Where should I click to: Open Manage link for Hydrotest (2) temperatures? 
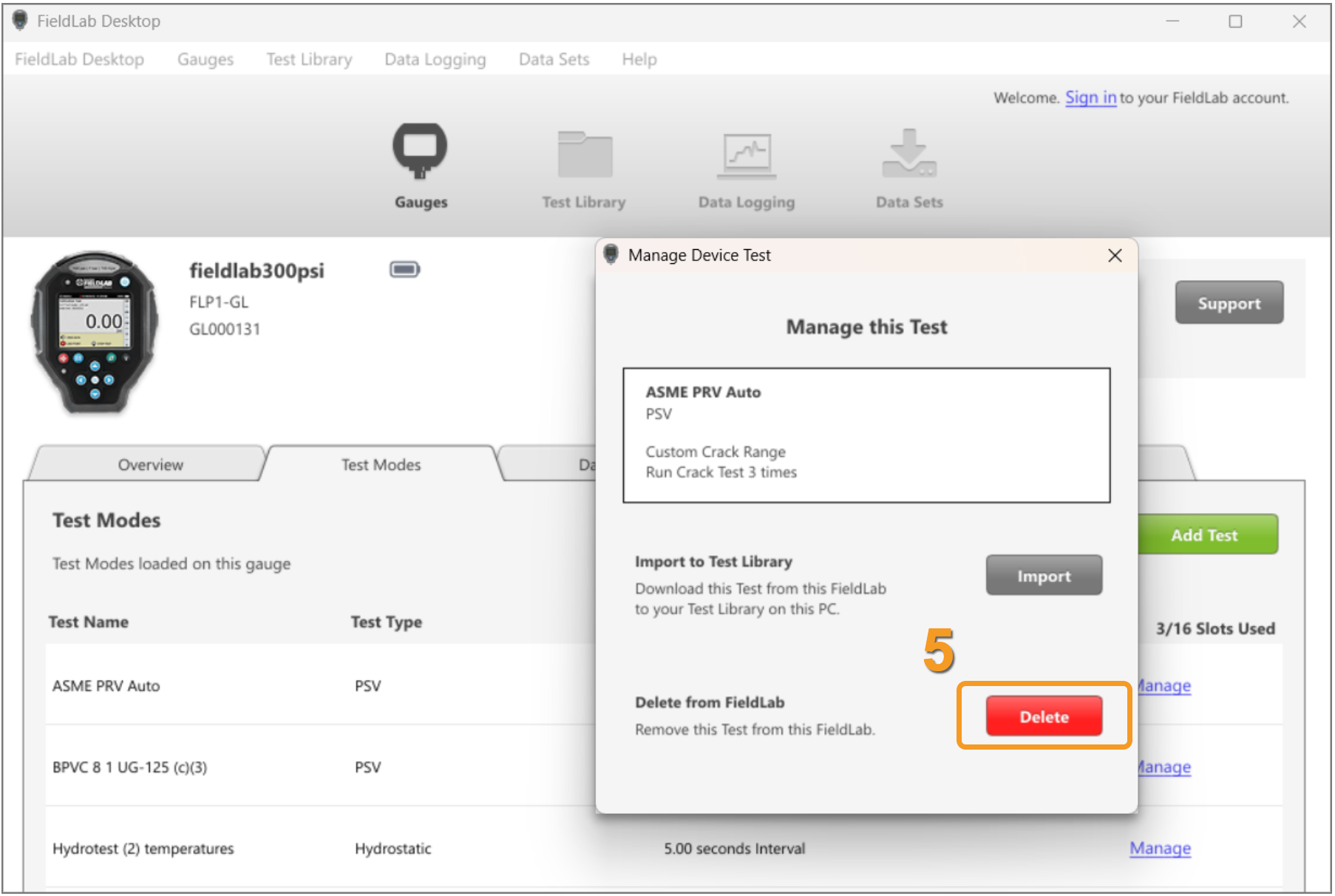pyautogui.click(x=1160, y=849)
